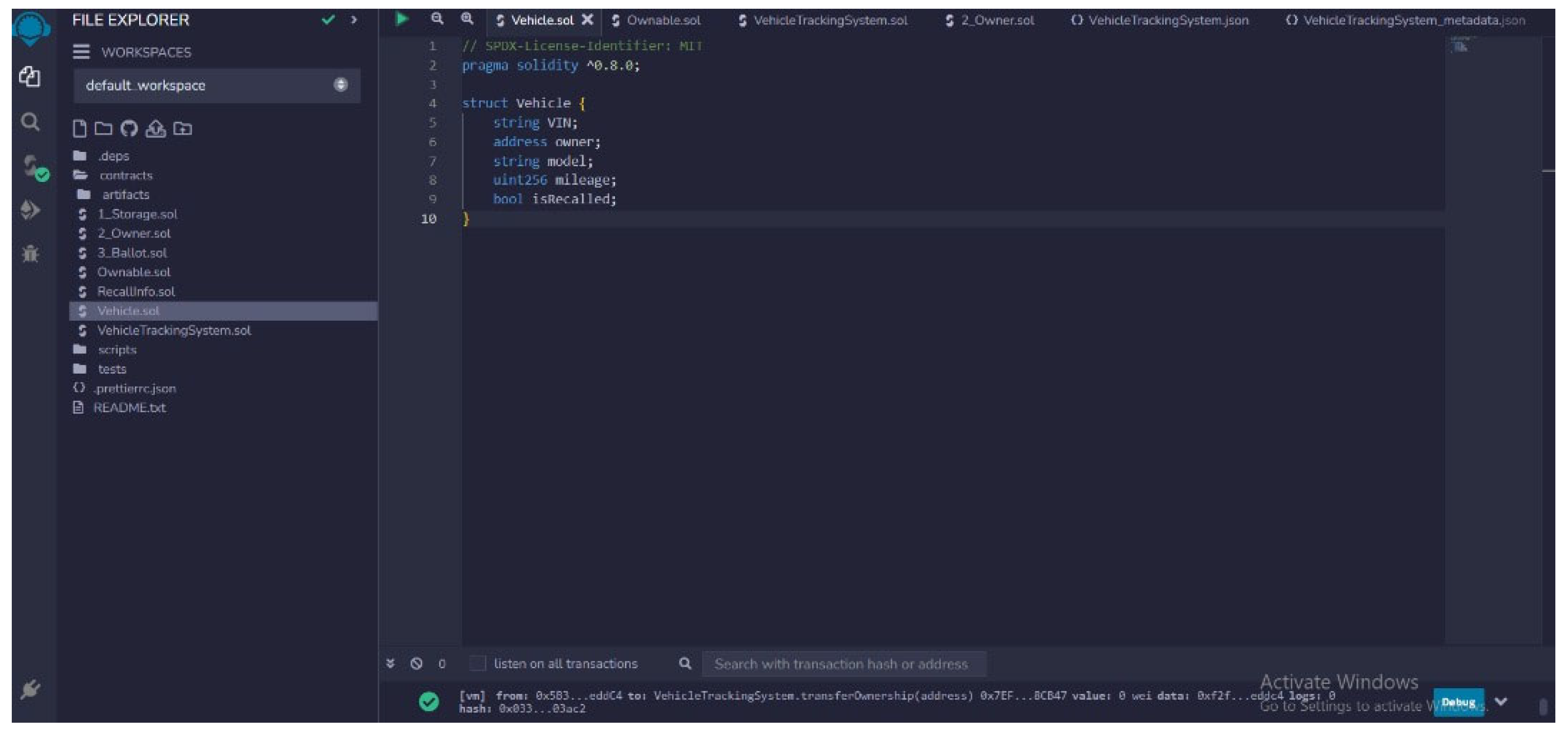
Task: Open Deploy & Run Transactions icon
Action: [x=31, y=210]
